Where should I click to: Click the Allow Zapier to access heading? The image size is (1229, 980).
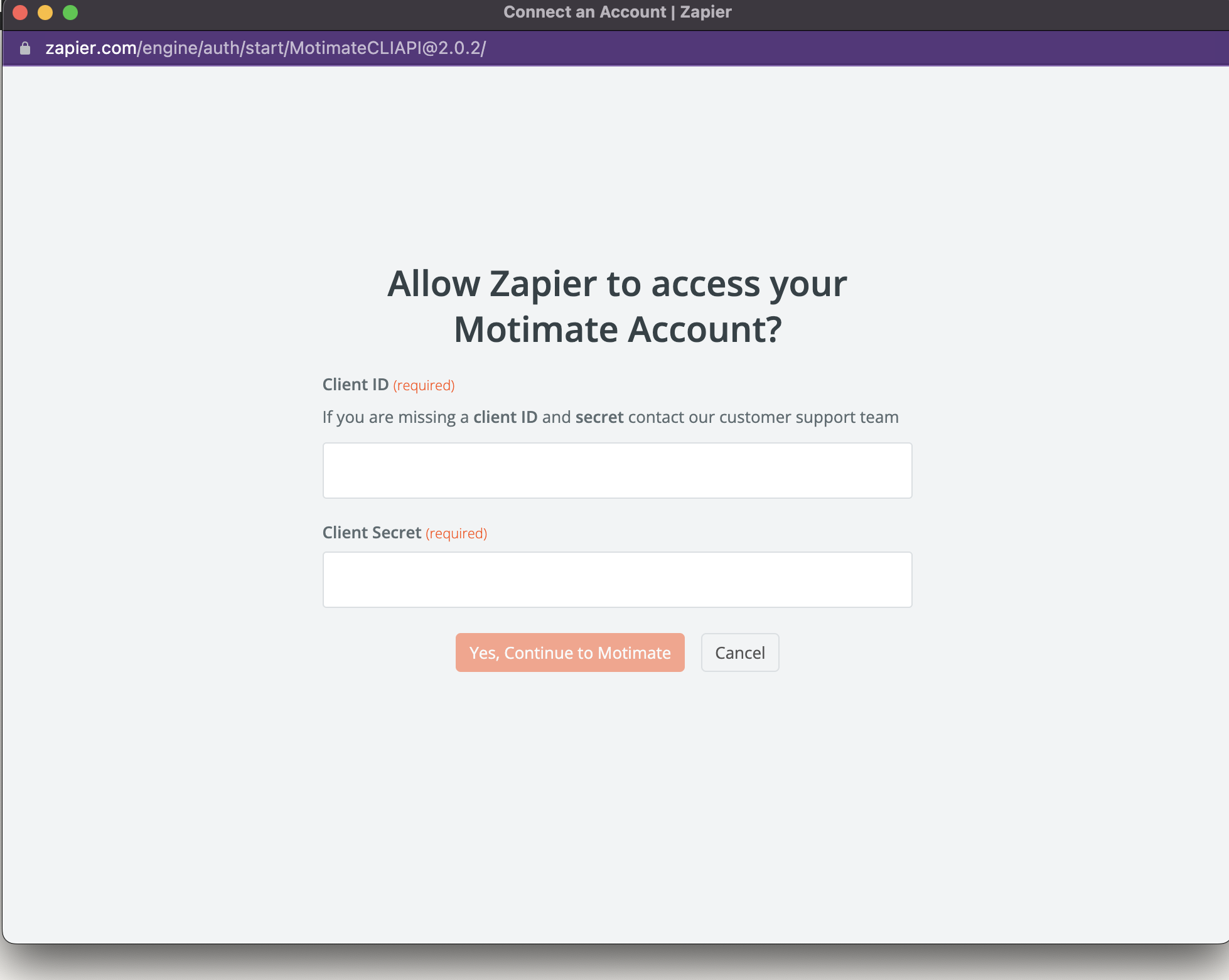[x=617, y=306]
